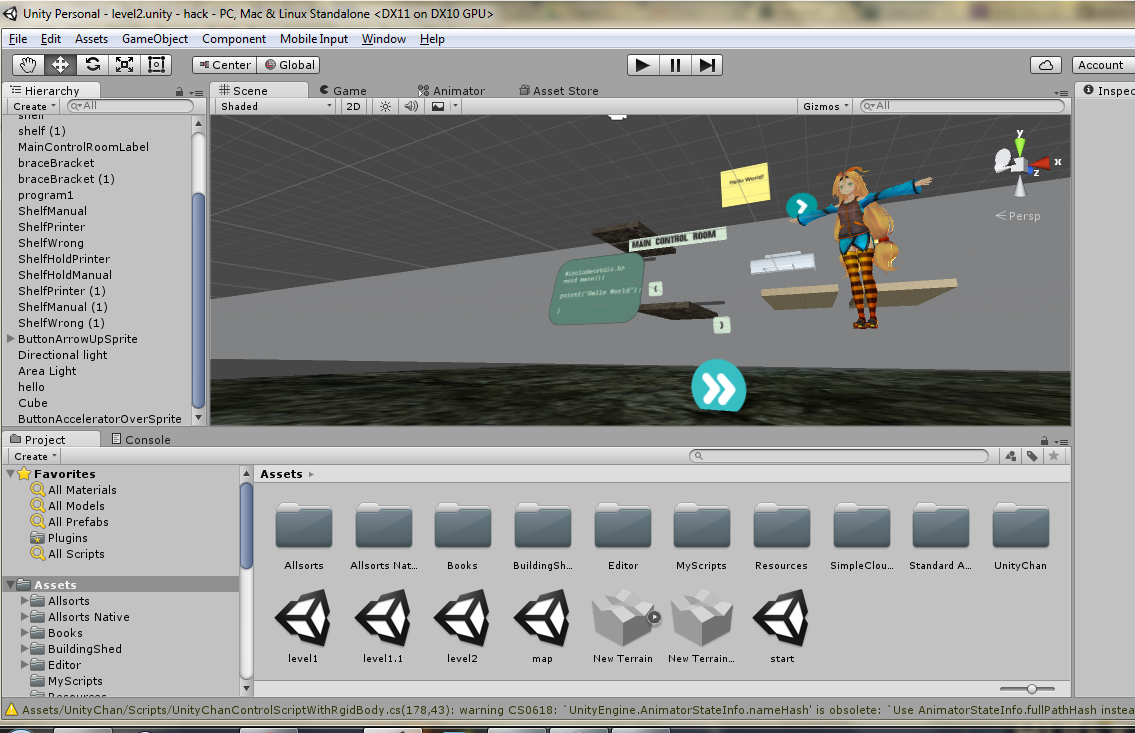Pause the game preview
1135x733 pixels.
tap(675, 65)
